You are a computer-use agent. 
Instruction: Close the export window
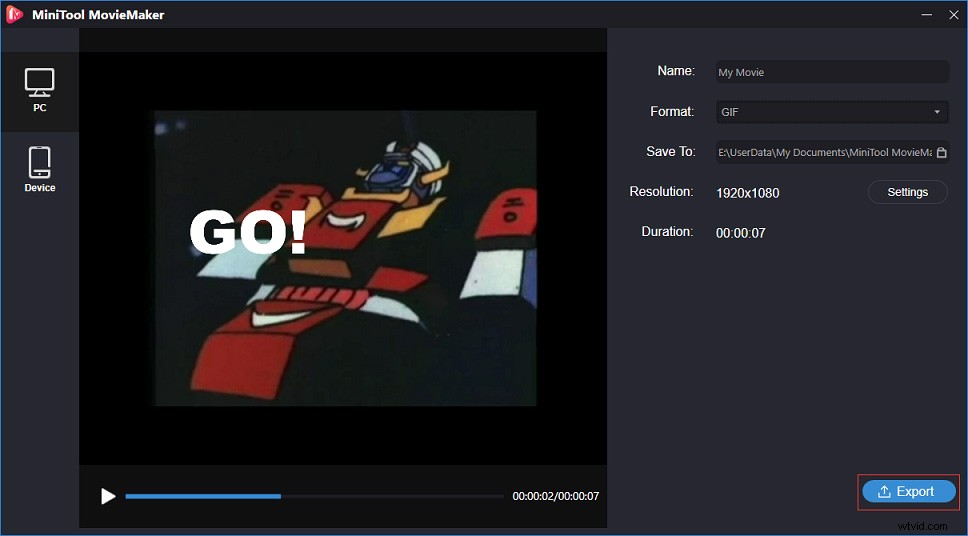[x=953, y=14]
